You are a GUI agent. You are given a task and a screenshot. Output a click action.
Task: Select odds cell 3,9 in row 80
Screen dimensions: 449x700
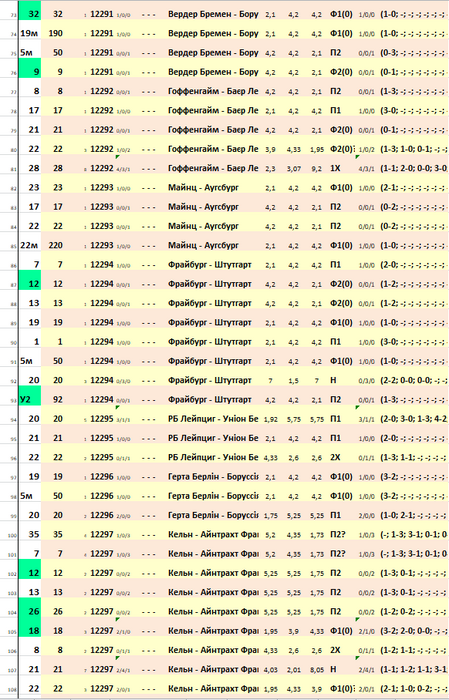270,149
